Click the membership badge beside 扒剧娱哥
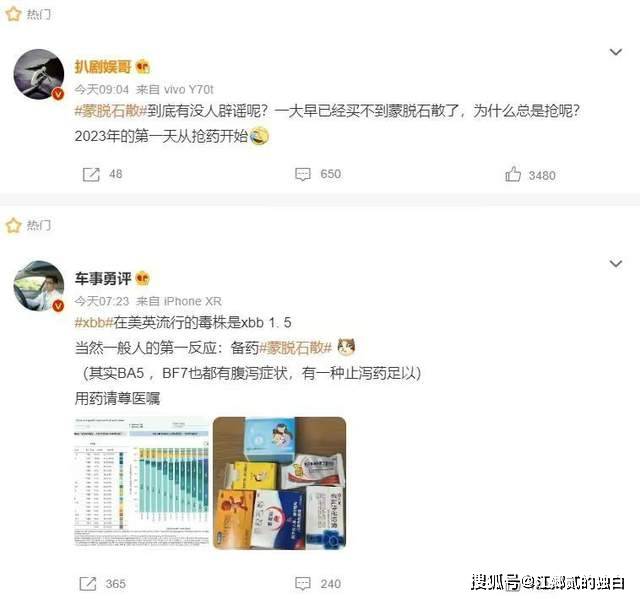This screenshot has width=640, height=599. (142, 67)
